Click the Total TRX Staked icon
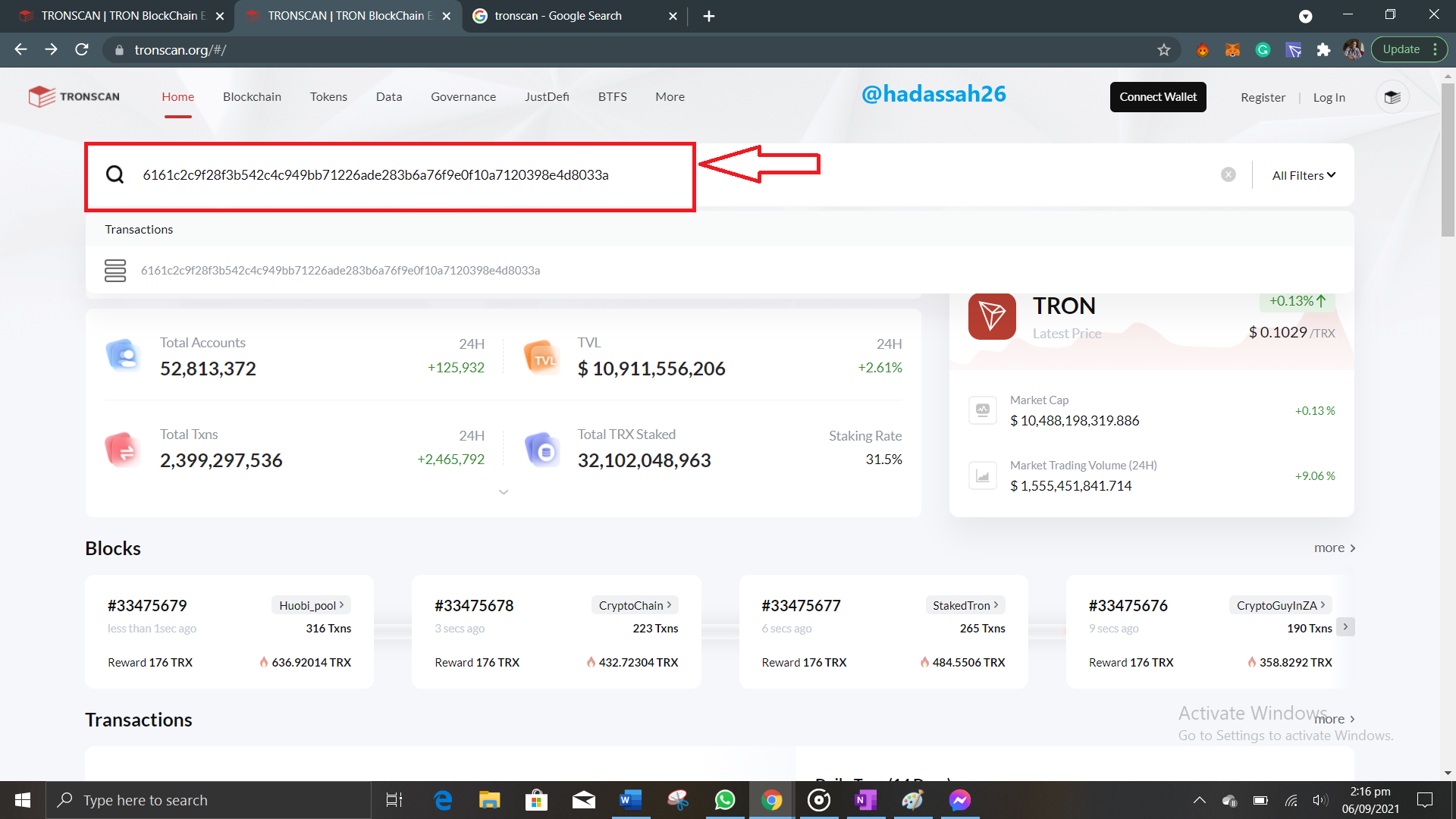The width and height of the screenshot is (1456, 819). coord(541,449)
